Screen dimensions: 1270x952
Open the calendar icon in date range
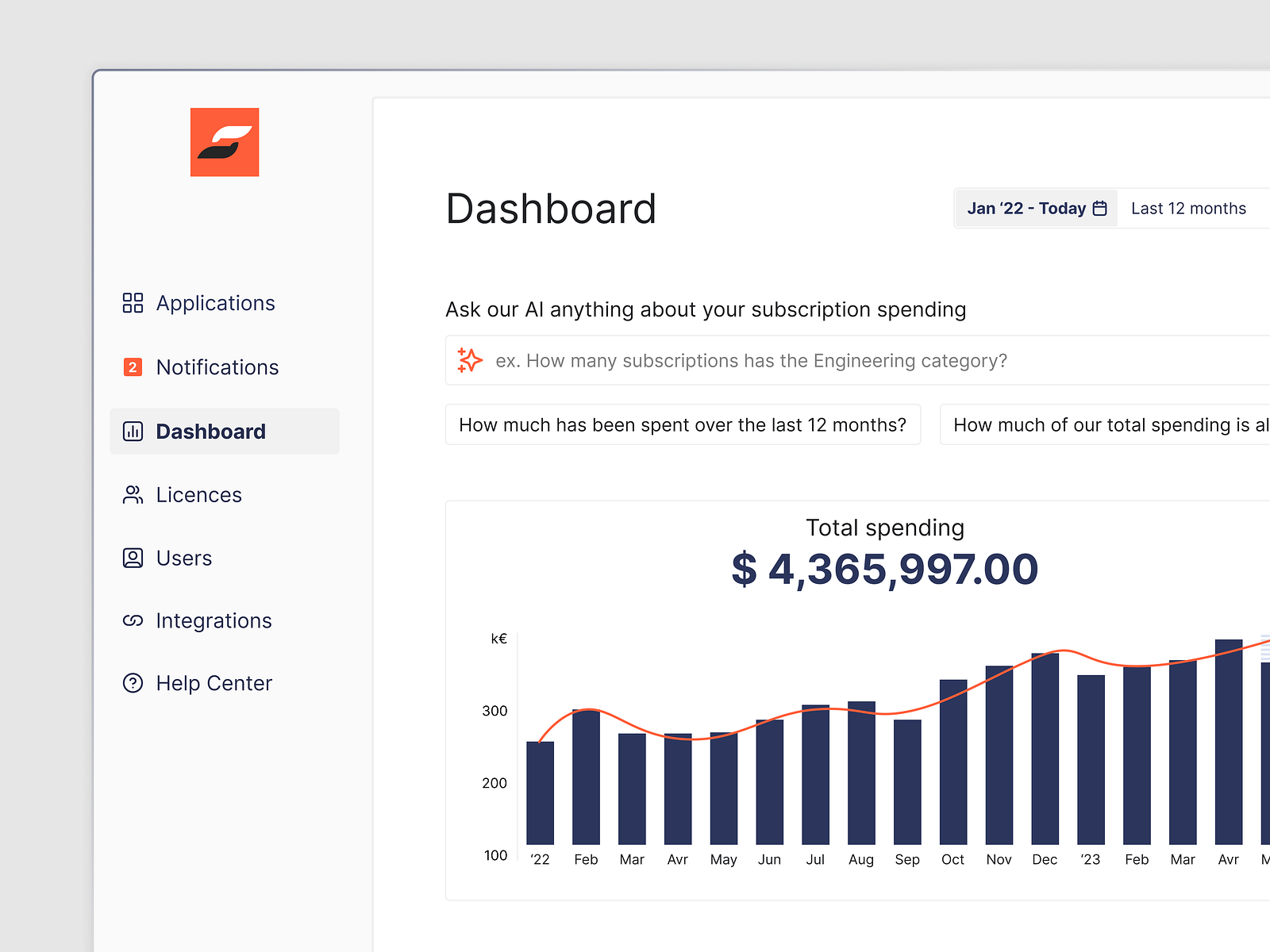pos(1100,209)
